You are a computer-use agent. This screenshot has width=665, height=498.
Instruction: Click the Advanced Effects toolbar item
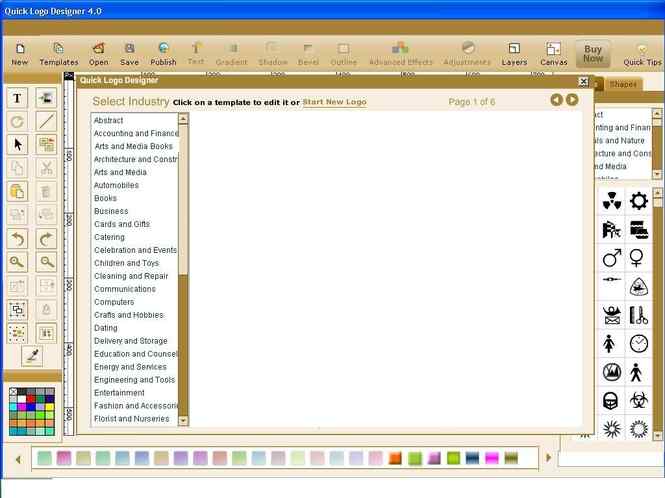coord(400,54)
